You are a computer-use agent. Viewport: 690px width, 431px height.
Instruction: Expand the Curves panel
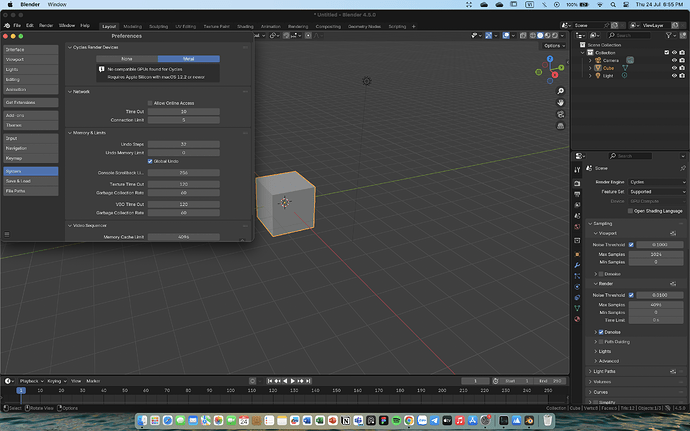click(591, 392)
